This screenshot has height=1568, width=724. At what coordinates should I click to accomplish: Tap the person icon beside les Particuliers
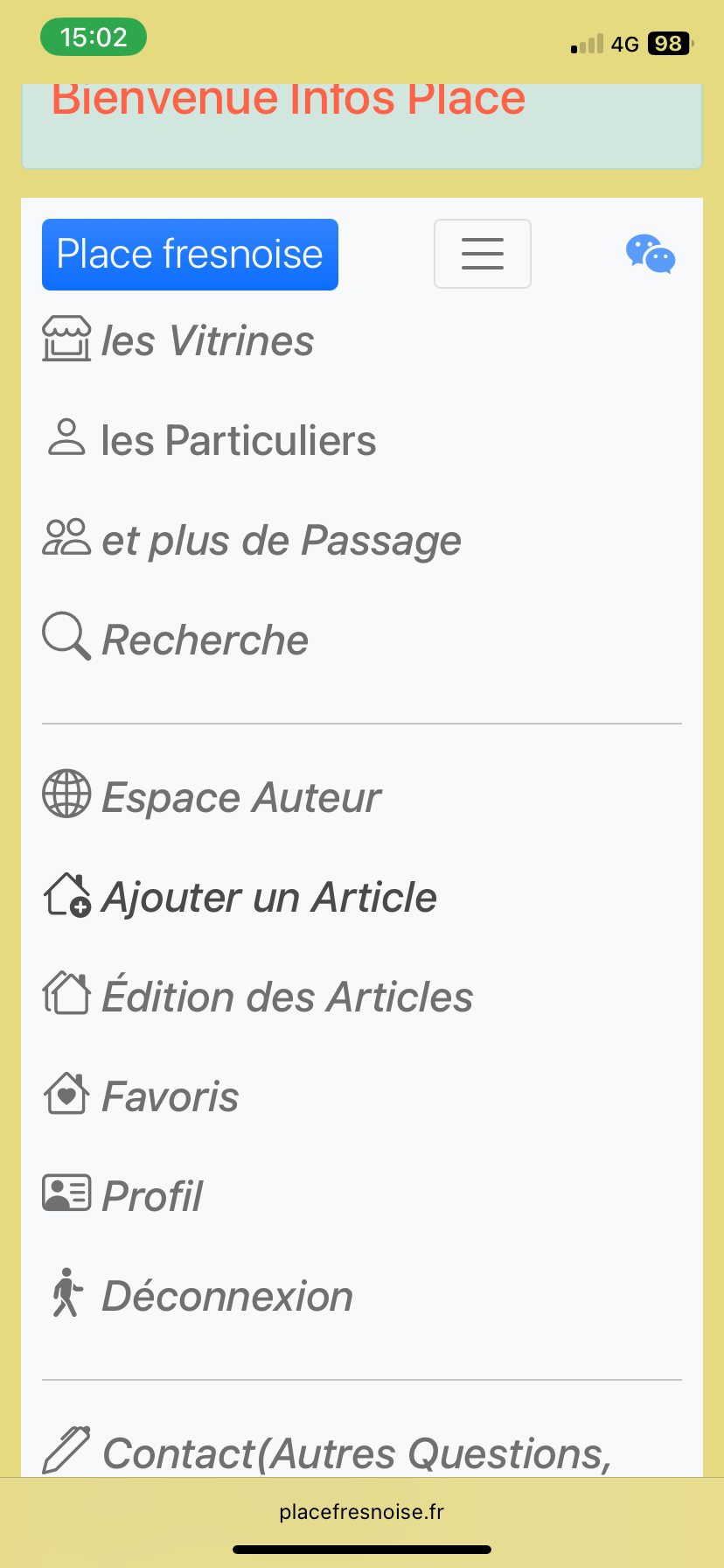[x=66, y=438]
